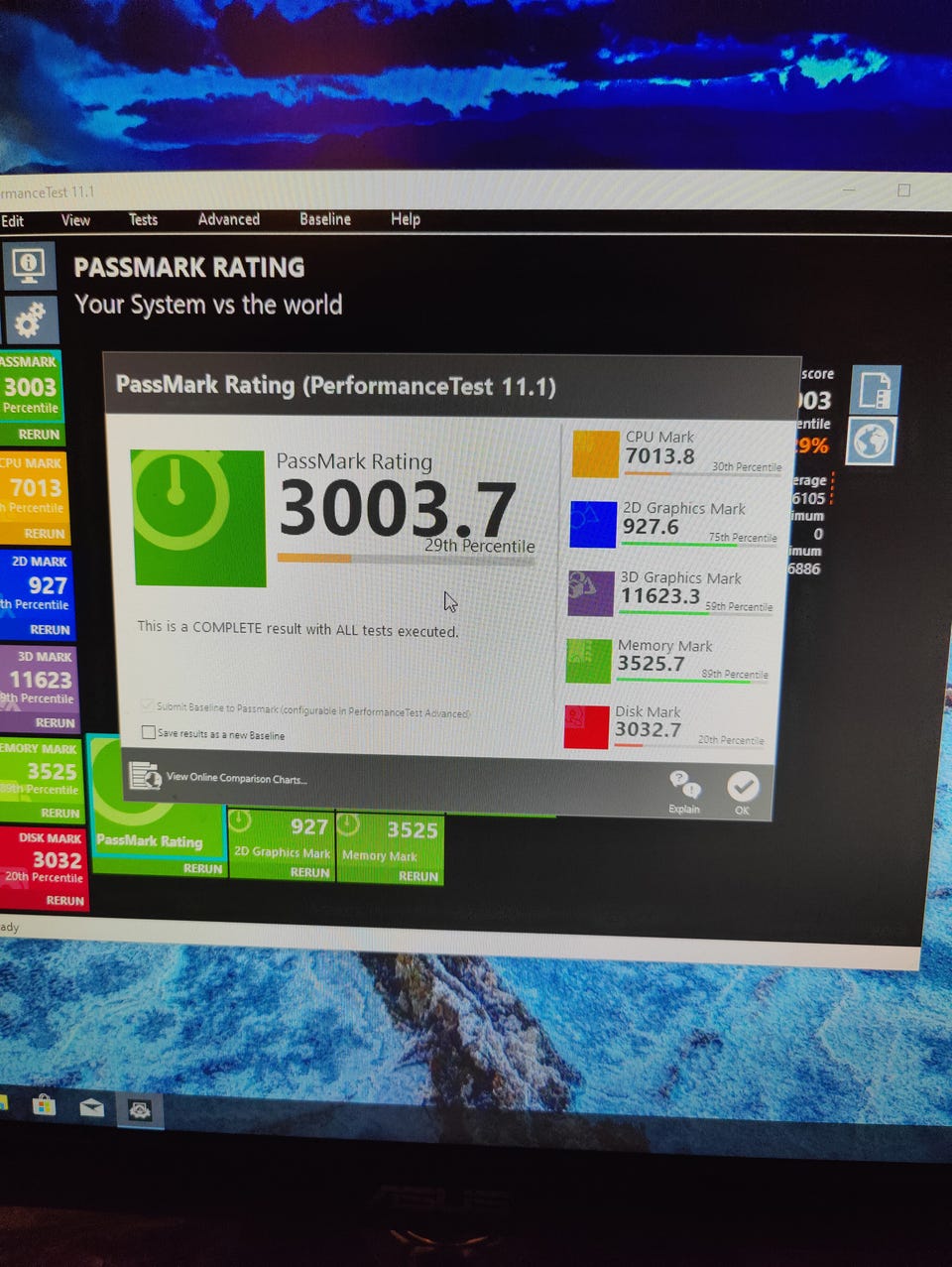Rerun the bottom Memory Mark tile

(417, 876)
